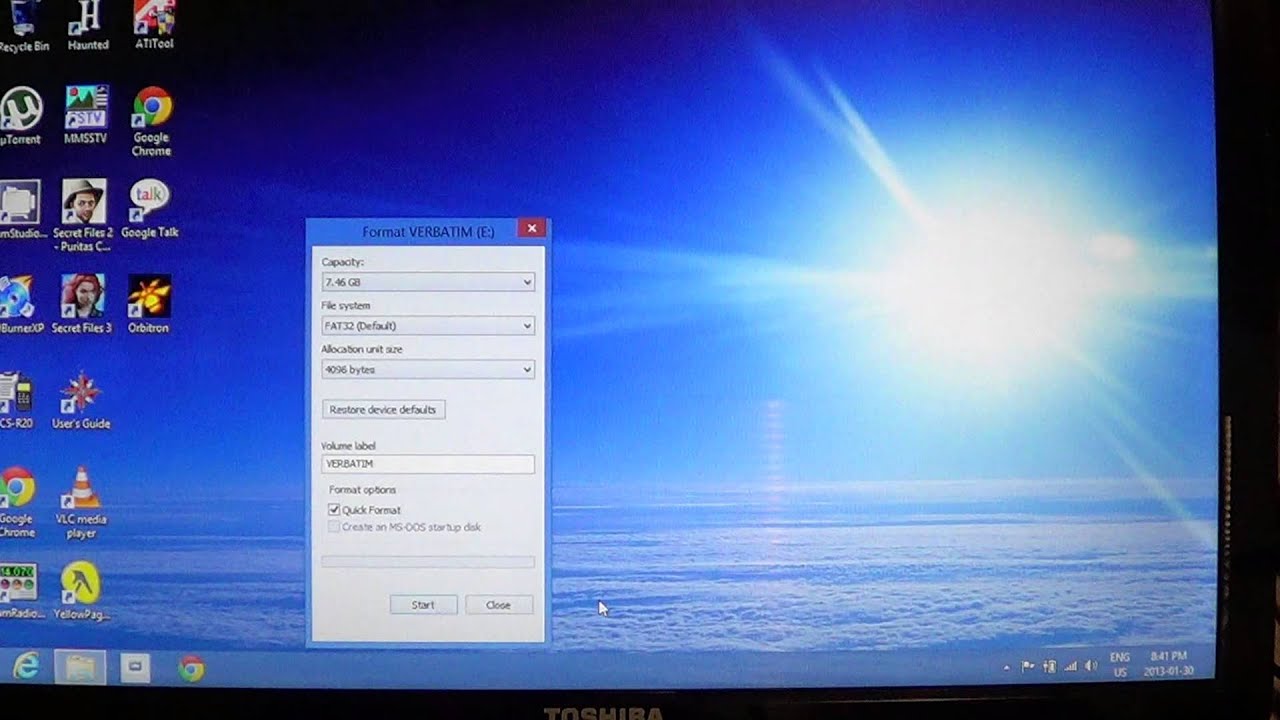Launch the ATITool desktop shortcut
Screen dimensions: 1280x720
pyautogui.click(x=154, y=26)
